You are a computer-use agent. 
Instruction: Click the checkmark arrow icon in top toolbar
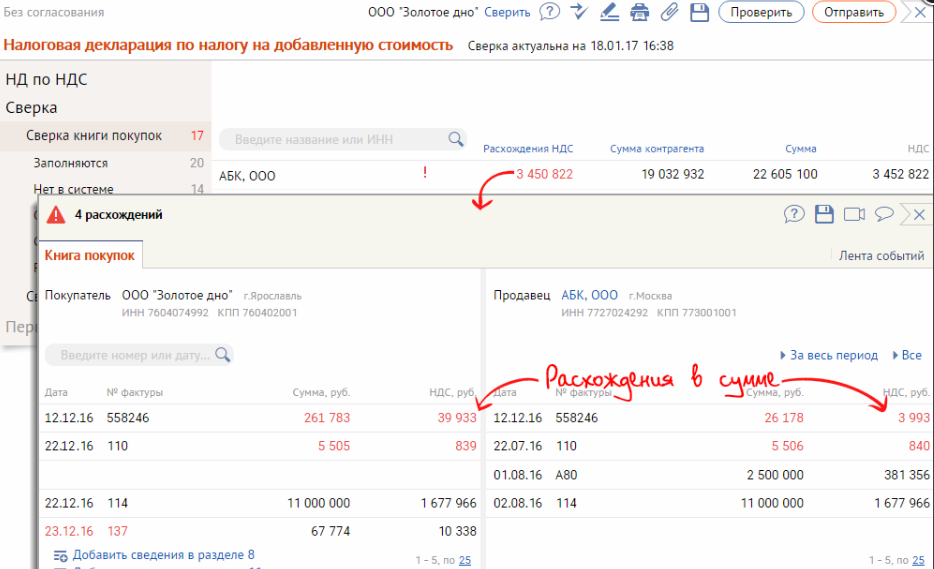coord(579,12)
